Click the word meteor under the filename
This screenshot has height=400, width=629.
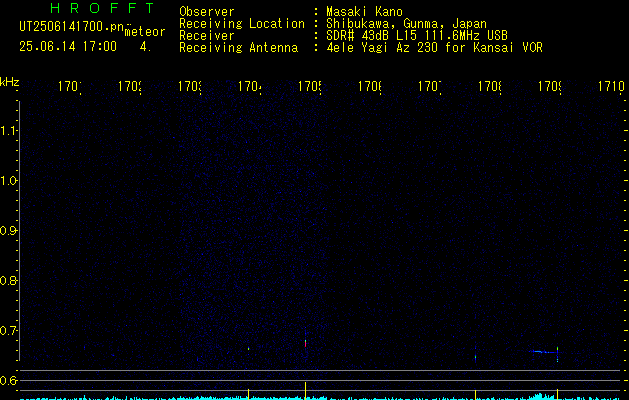tap(145, 32)
